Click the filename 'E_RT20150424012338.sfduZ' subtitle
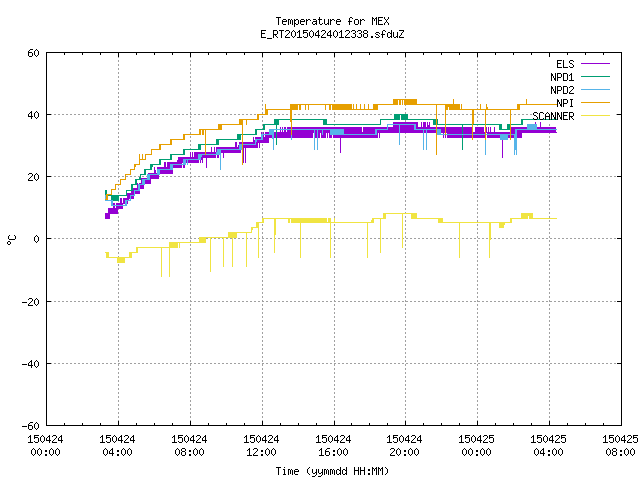 (332, 34)
